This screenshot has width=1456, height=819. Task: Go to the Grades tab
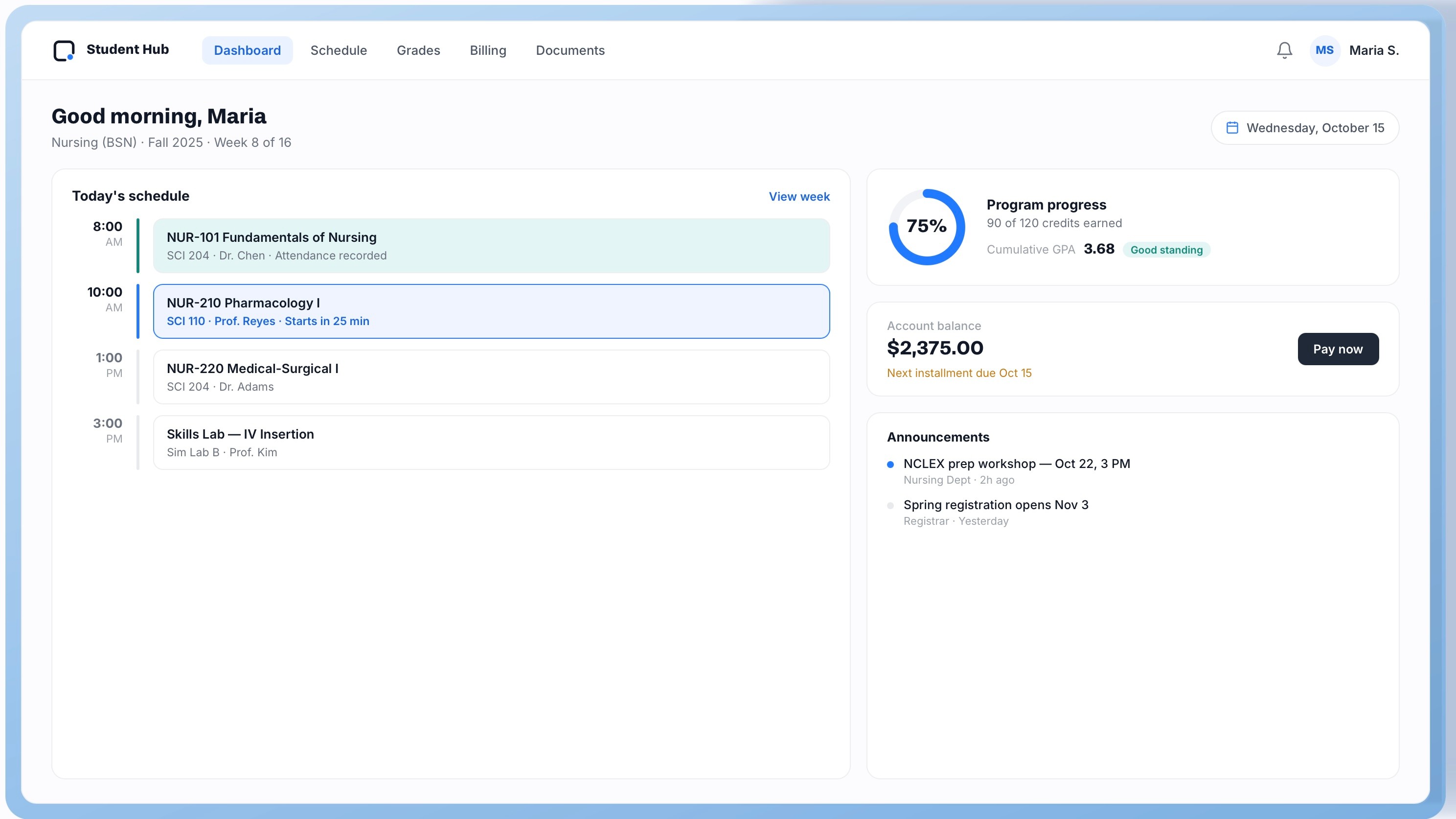[x=418, y=50]
